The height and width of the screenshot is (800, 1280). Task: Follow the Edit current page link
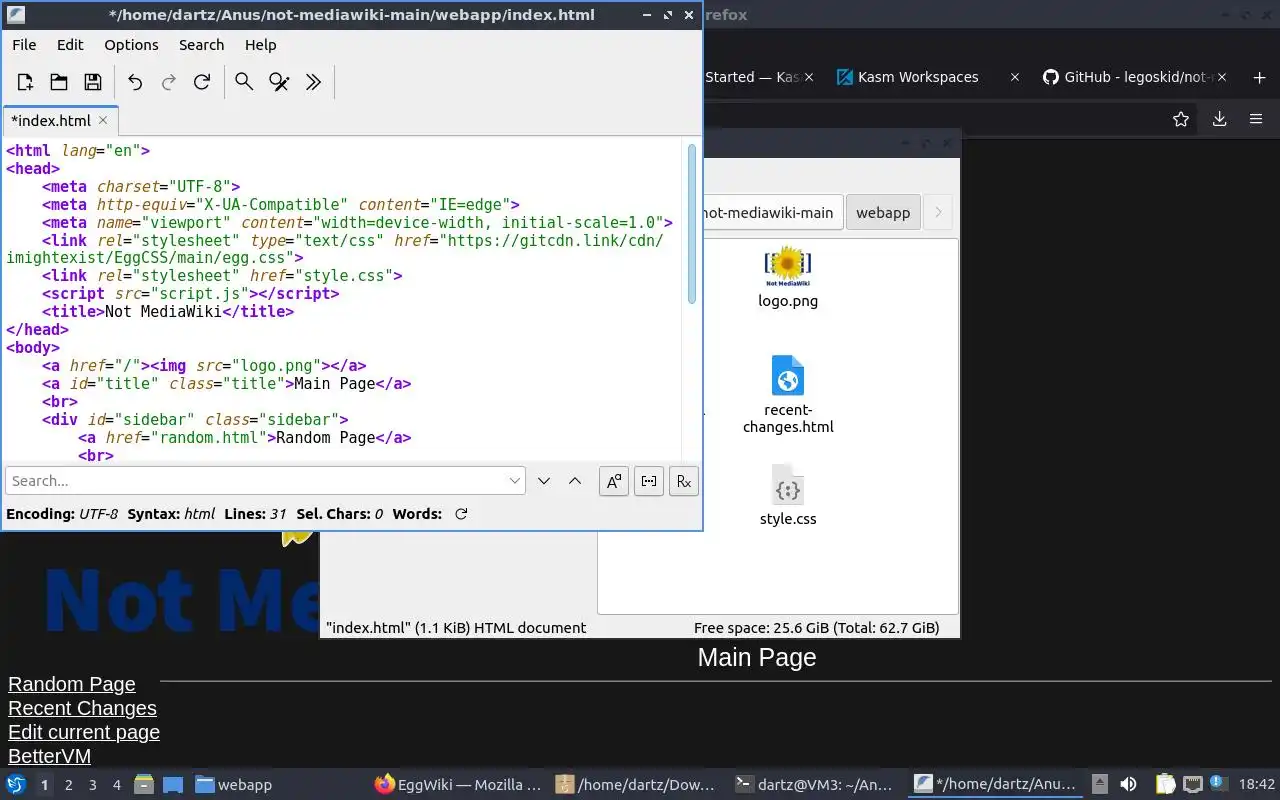coord(84,732)
